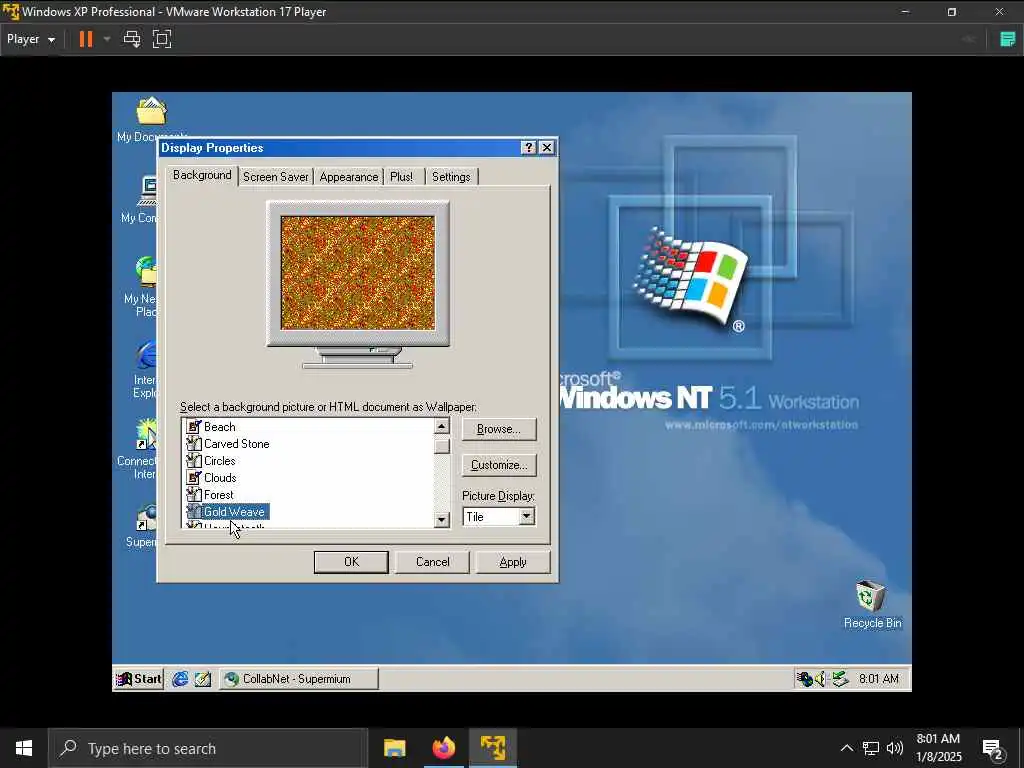Screen dimensions: 1024x768
Task: Click the host volume tray icon
Action: (x=895, y=748)
